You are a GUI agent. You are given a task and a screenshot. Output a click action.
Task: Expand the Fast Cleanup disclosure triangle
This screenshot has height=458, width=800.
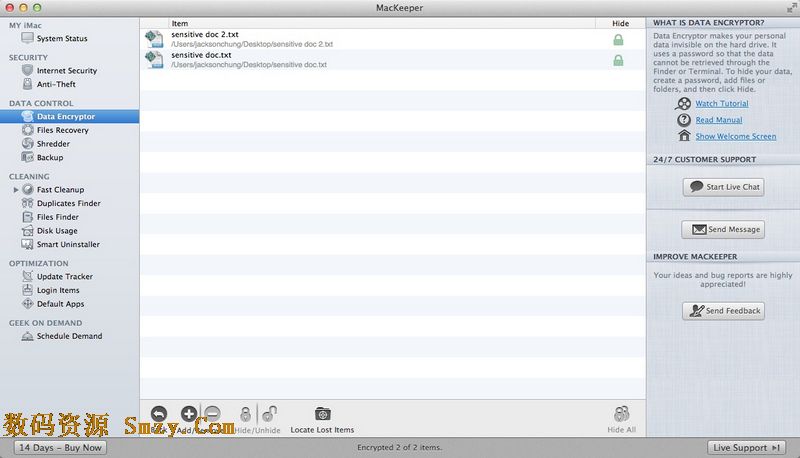coord(16,190)
